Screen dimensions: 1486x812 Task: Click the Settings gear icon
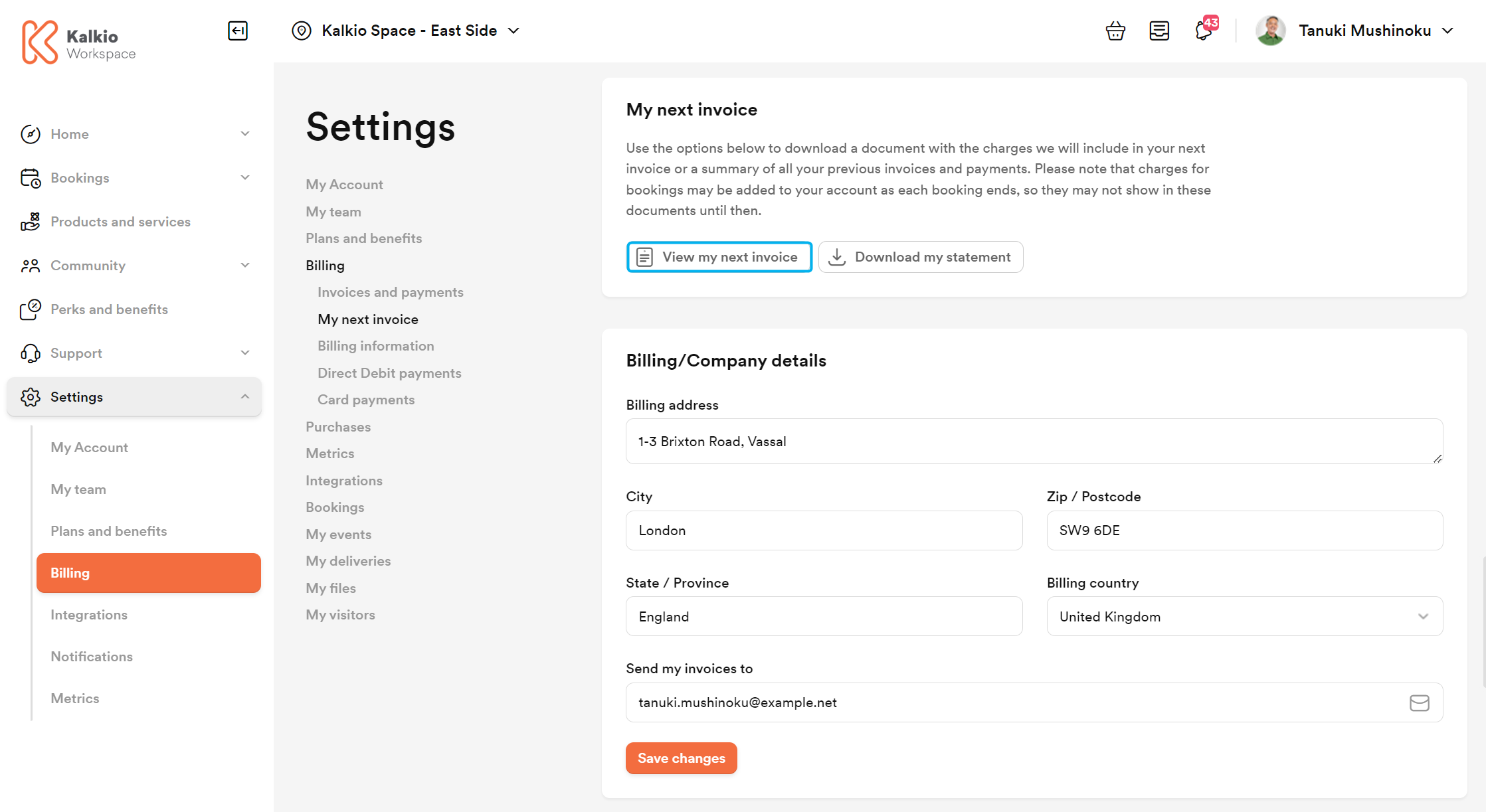click(31, 397)
